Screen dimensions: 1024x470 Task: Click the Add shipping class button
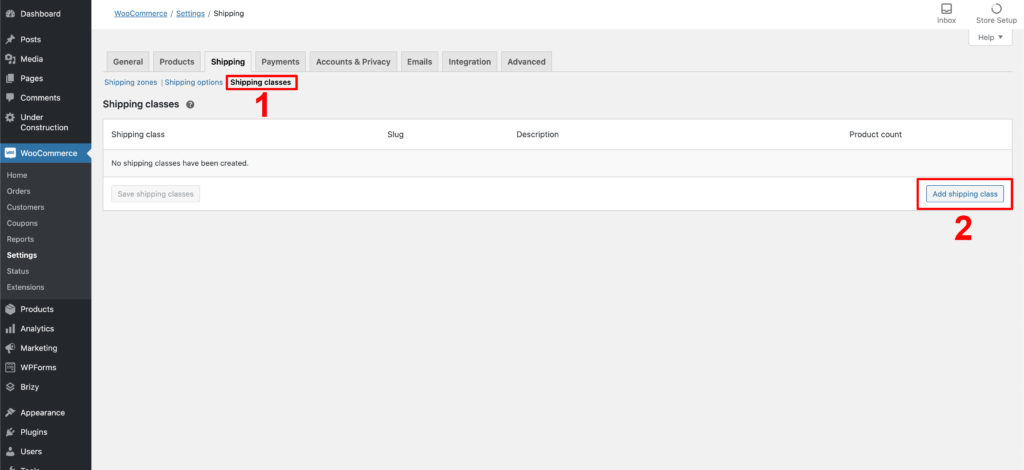click(965, 194)
